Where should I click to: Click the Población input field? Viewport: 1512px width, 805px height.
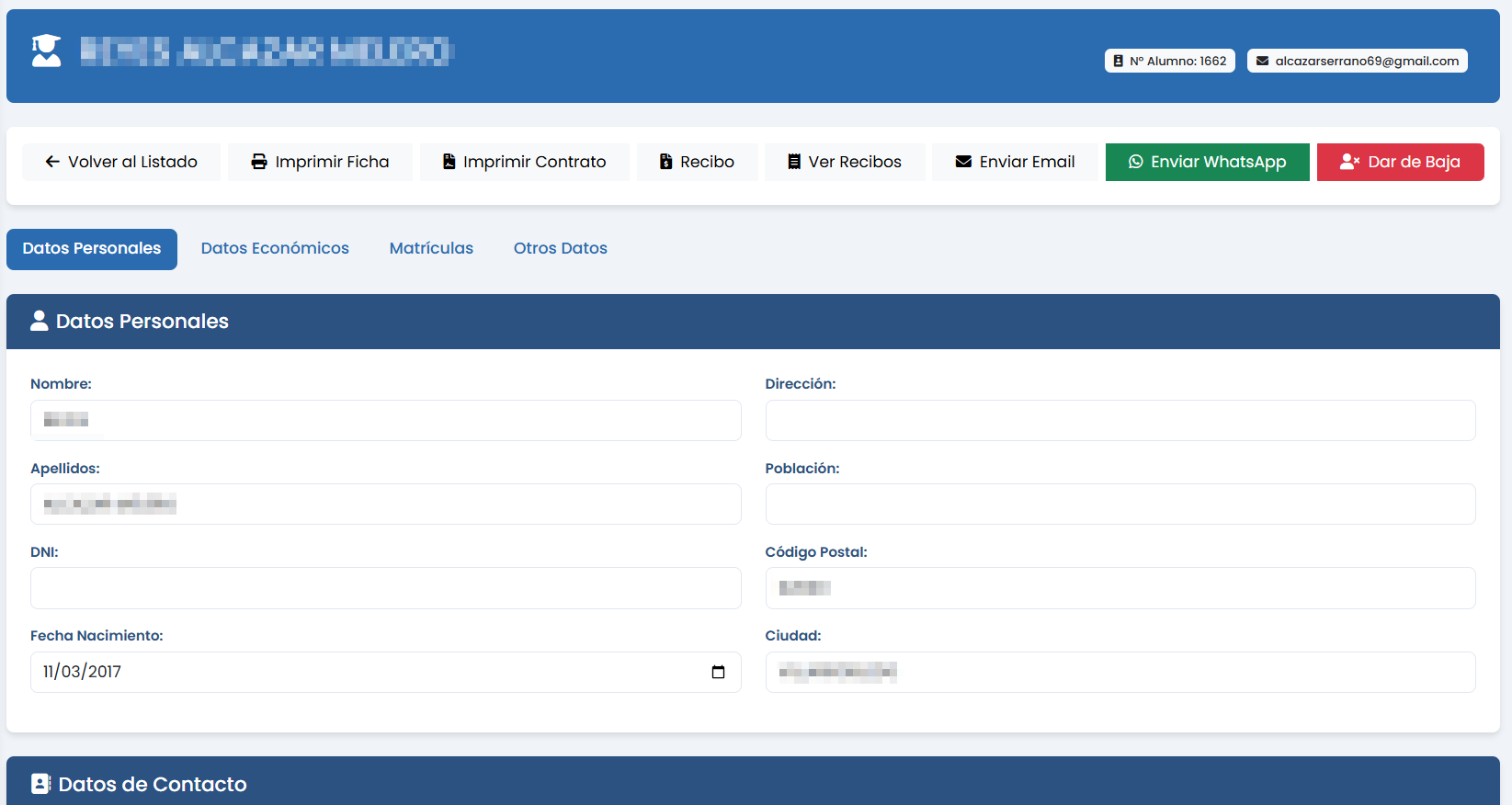tap(1120, 504)
